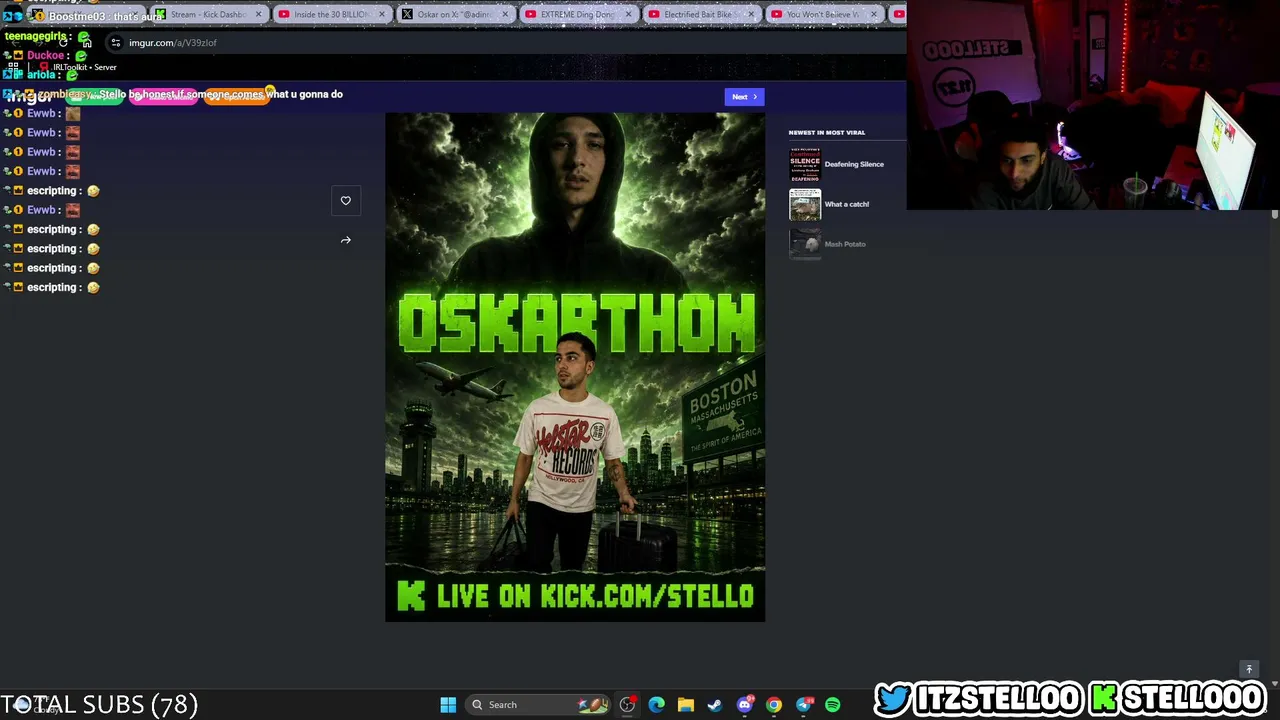Switch to the Oskar on X tab
The image size is (1280, 720).
455,14
